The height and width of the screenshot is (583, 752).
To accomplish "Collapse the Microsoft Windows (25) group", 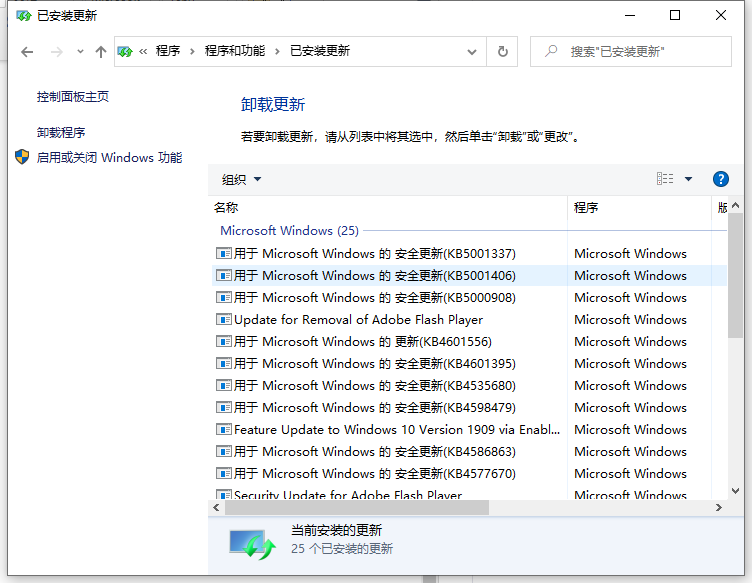I will pos(289,231).
